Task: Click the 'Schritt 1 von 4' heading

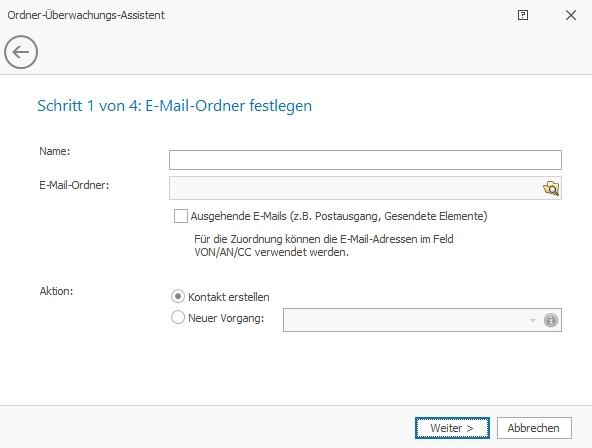Action: (x=174, y=106)
